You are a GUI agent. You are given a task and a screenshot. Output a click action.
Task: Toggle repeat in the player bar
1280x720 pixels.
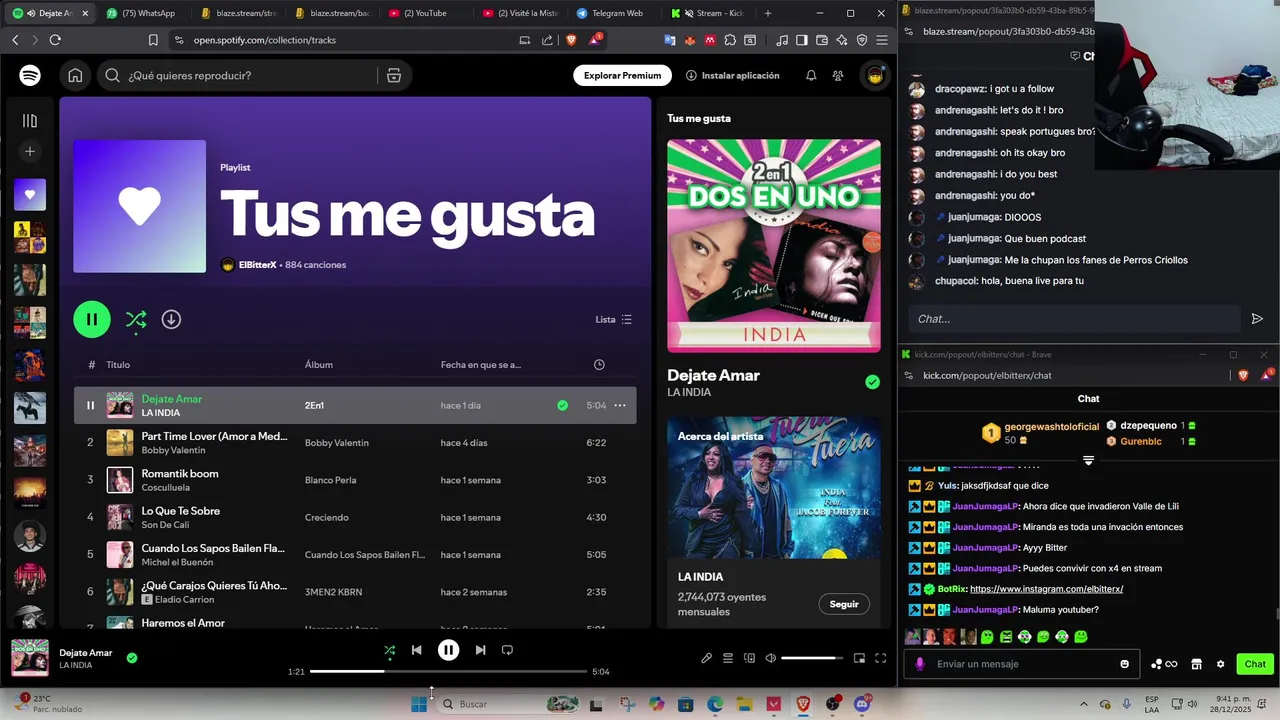pyautogui.click(x=507, y=650)
